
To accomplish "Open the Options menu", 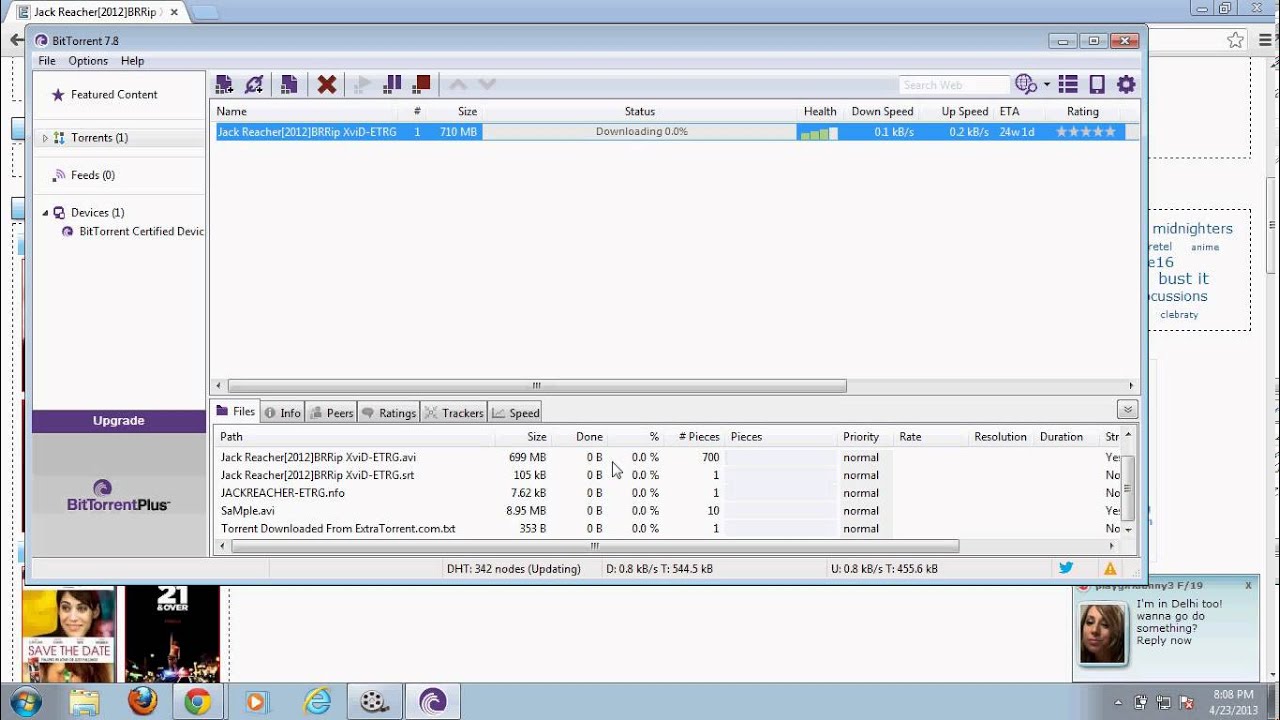I will click(88, 61).
